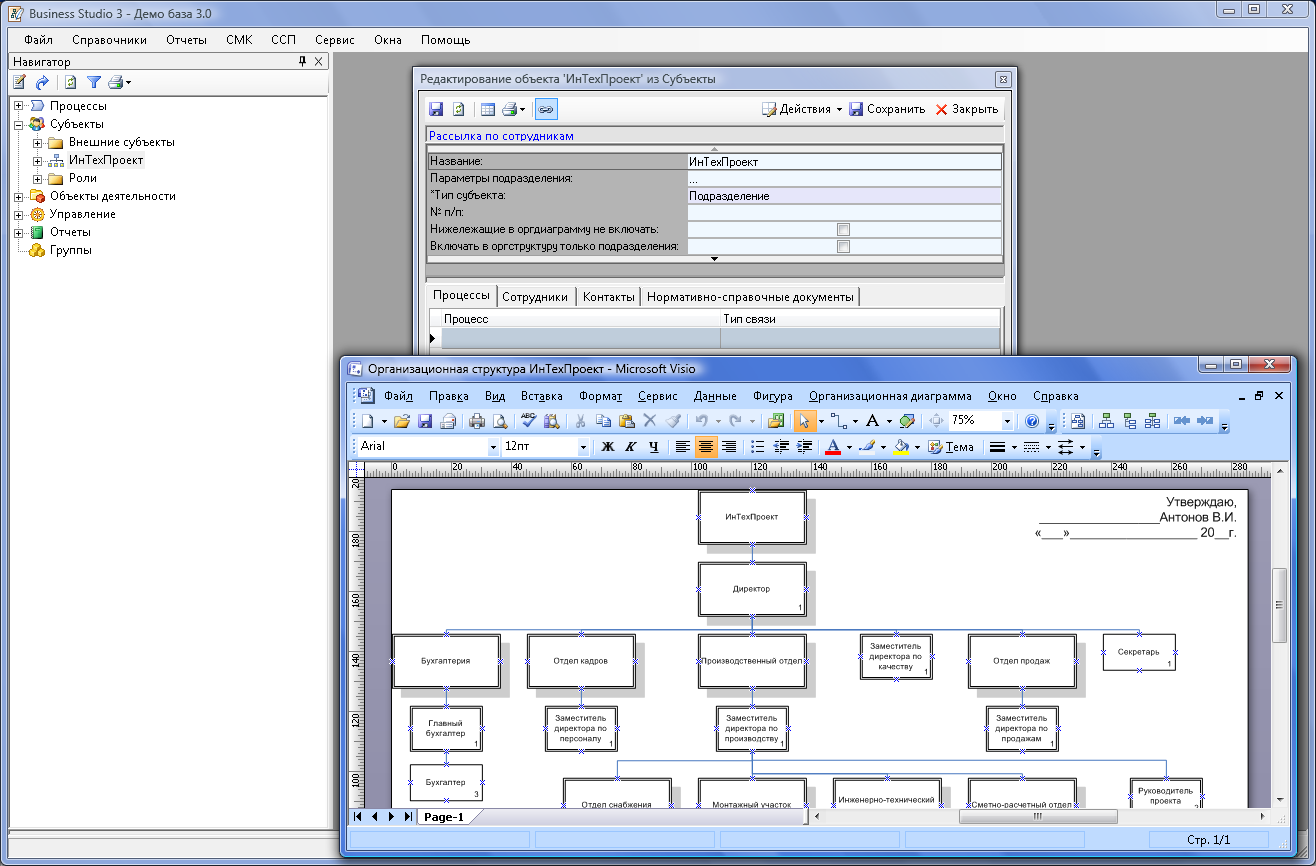1316x866 pixels.
Task: Click the Navigator filter funnel icon
Action: coord(94,82)
